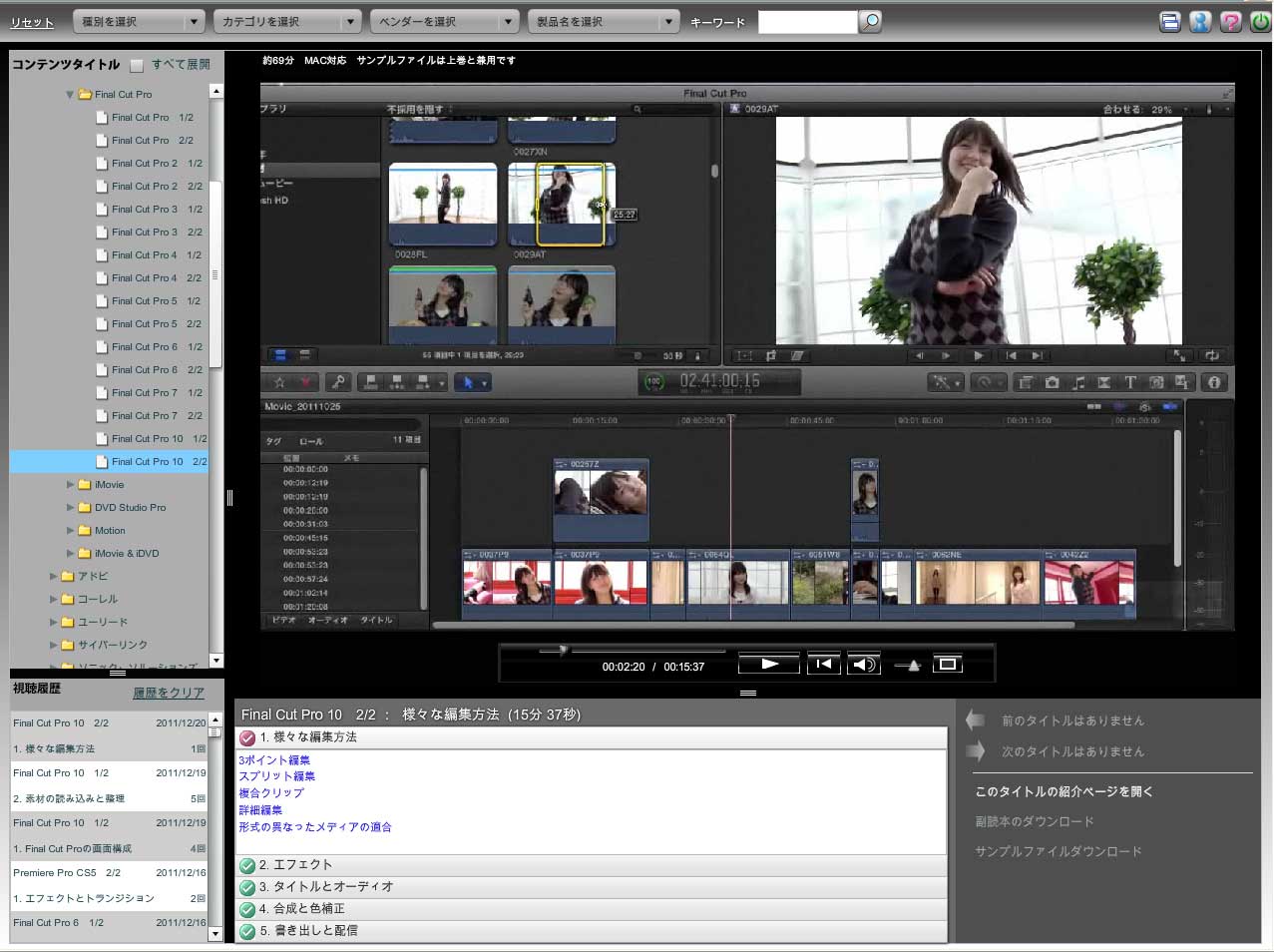Click the user profile icon in top bar
The width and height of the screenshot is (1274, 952).
[1200, 22]
